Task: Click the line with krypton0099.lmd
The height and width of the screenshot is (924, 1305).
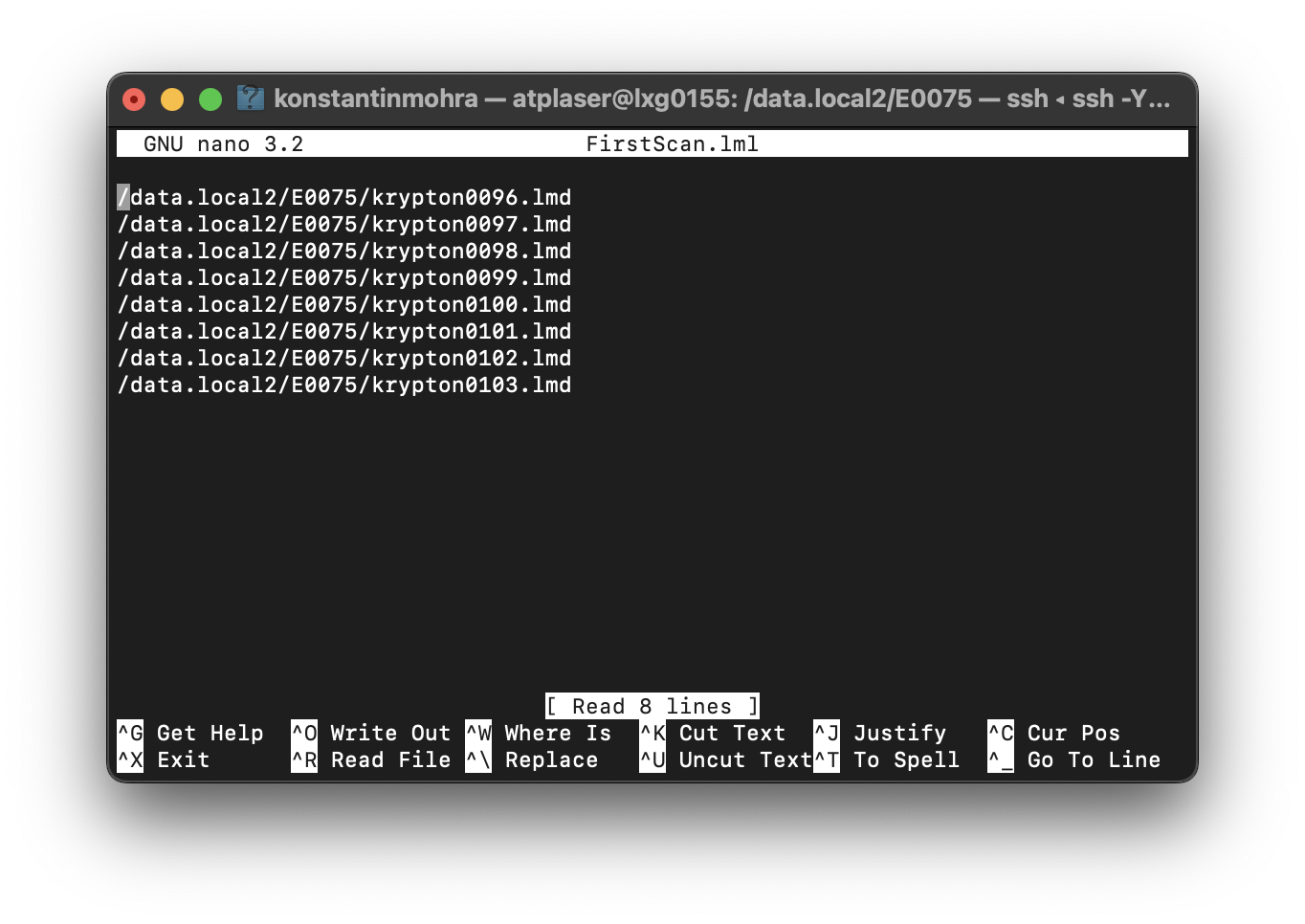Action: [344, 277]
